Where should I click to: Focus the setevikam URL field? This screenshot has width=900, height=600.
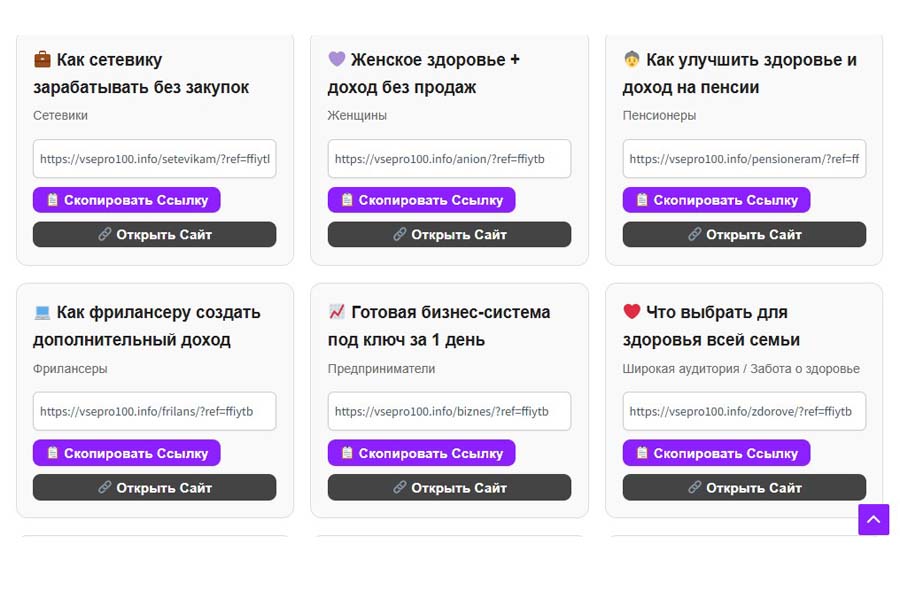click(155, 159)
